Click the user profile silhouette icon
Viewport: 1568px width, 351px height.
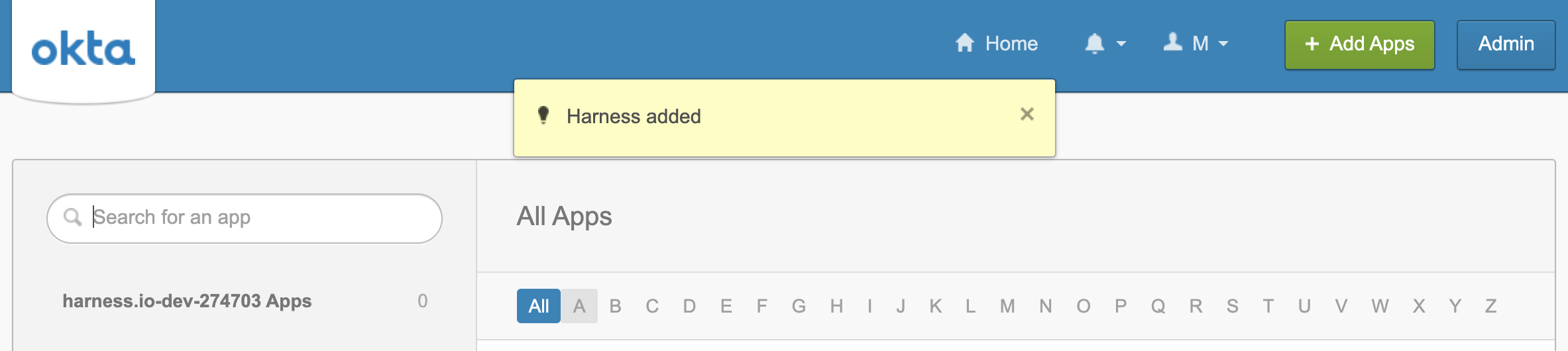(x=1173, y=42)
